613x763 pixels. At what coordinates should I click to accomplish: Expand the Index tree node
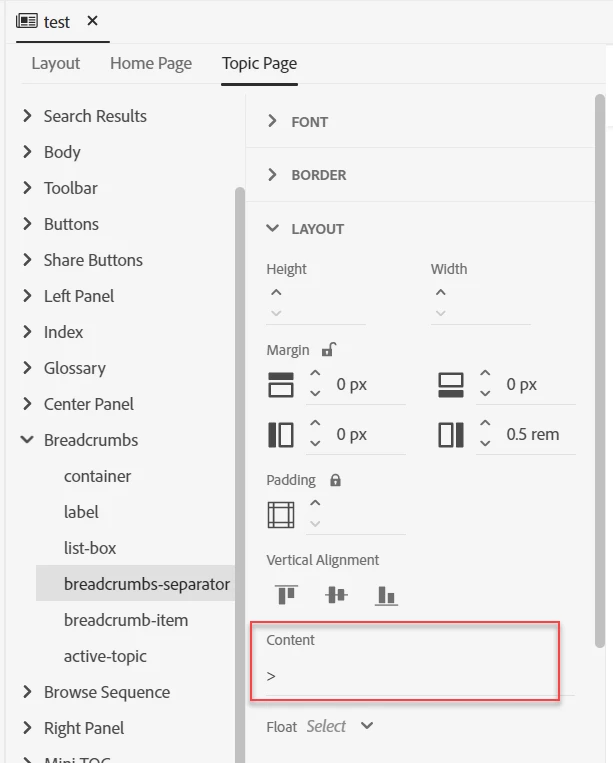point(27,332)
